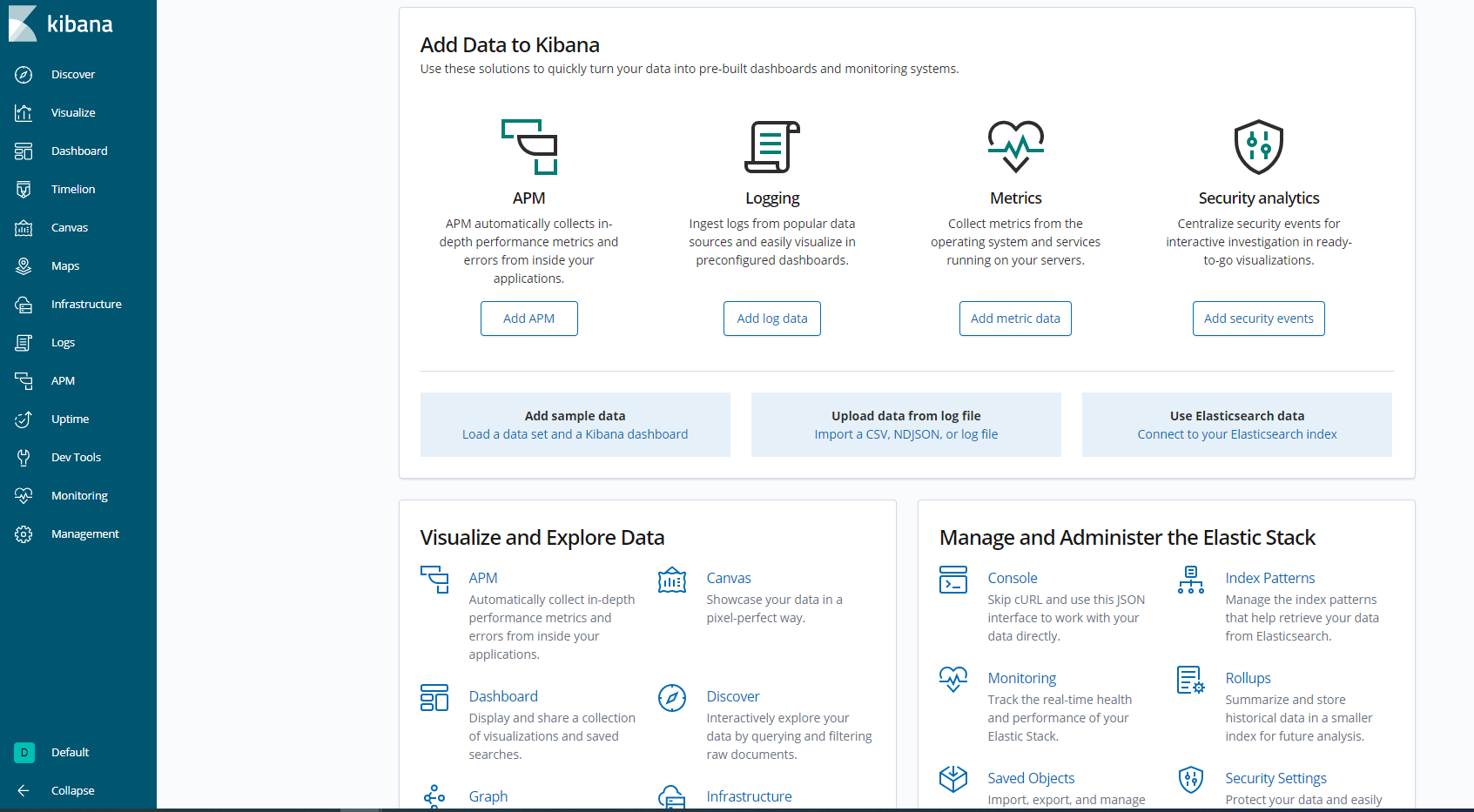Viewport: 1474px width, 812px height.
Task: Open Import a CSV, NDJSON, or log file link
Action: click(906, 434)
